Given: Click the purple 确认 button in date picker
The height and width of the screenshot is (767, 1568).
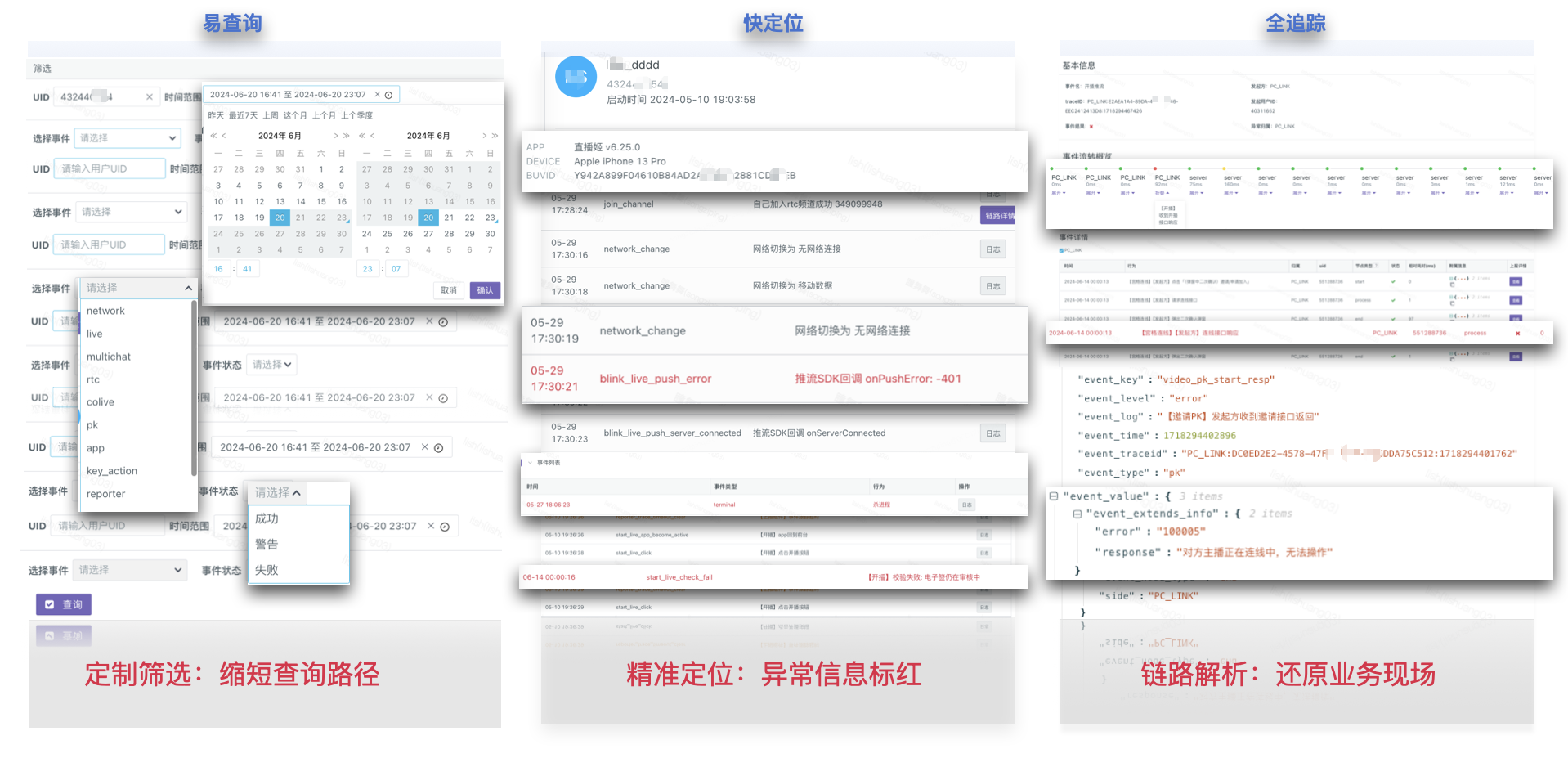Looking at the screenshot, I should tap(485, 290).
